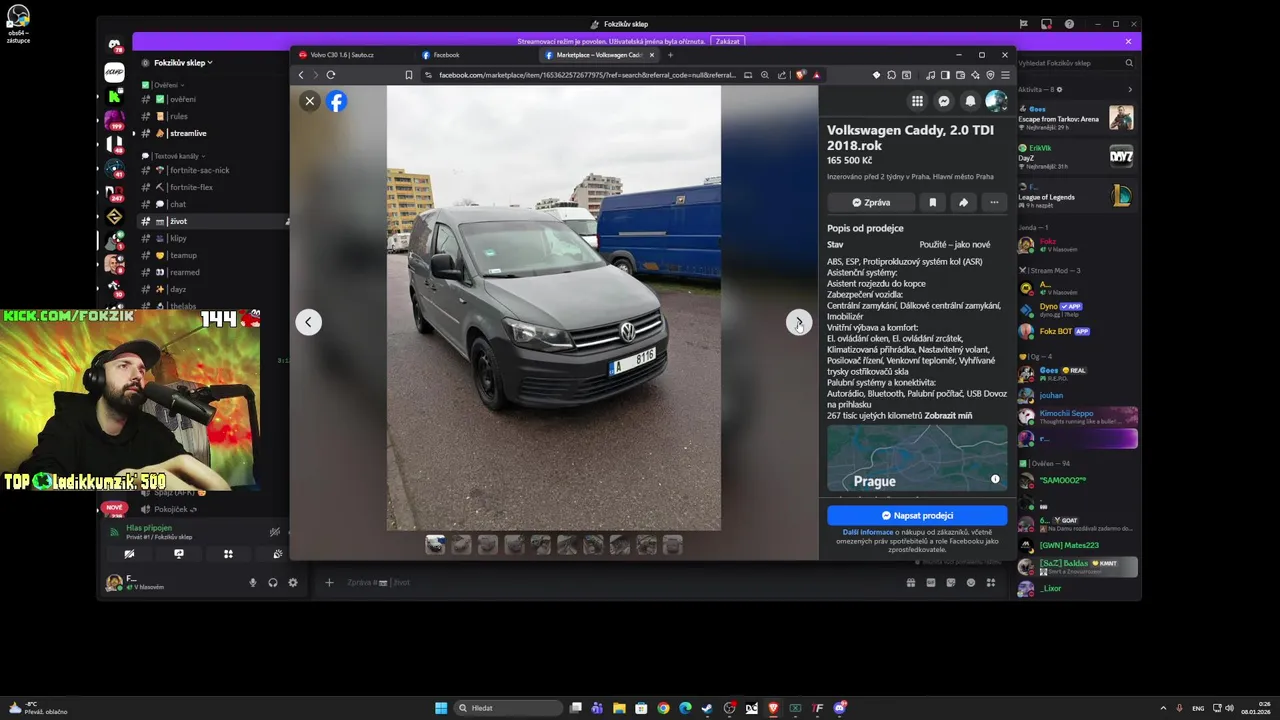Viewport: 1280px width, 720px height.
Task: Select the first listing photo thumbnail
Action: coord(435,544)
